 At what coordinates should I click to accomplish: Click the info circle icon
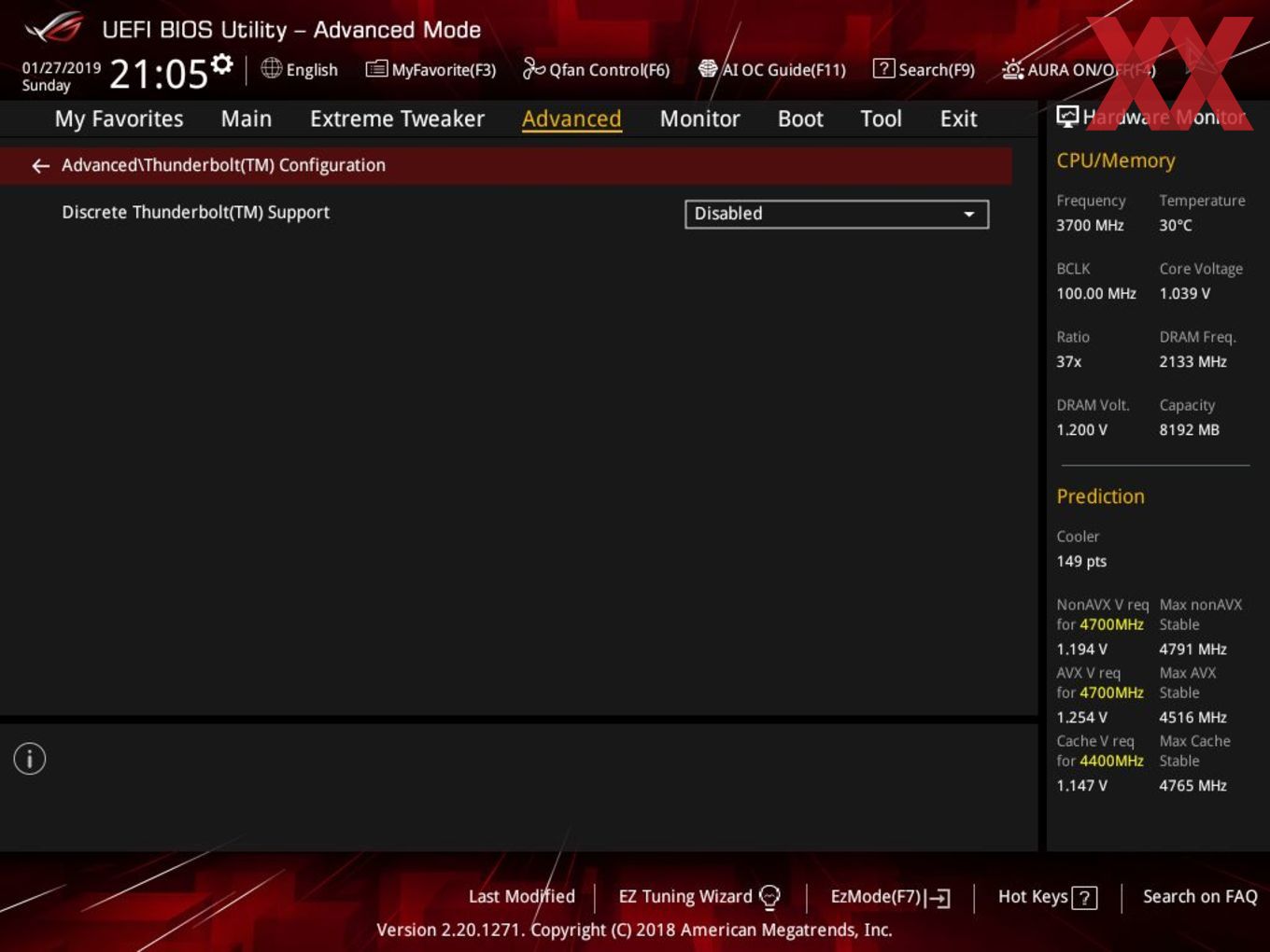(30, 759)
